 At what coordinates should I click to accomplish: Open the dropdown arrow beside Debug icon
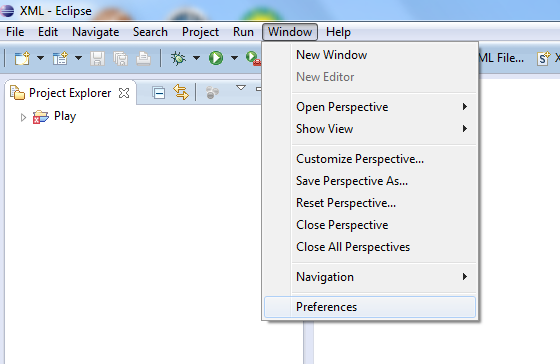[x=196, y=58]
